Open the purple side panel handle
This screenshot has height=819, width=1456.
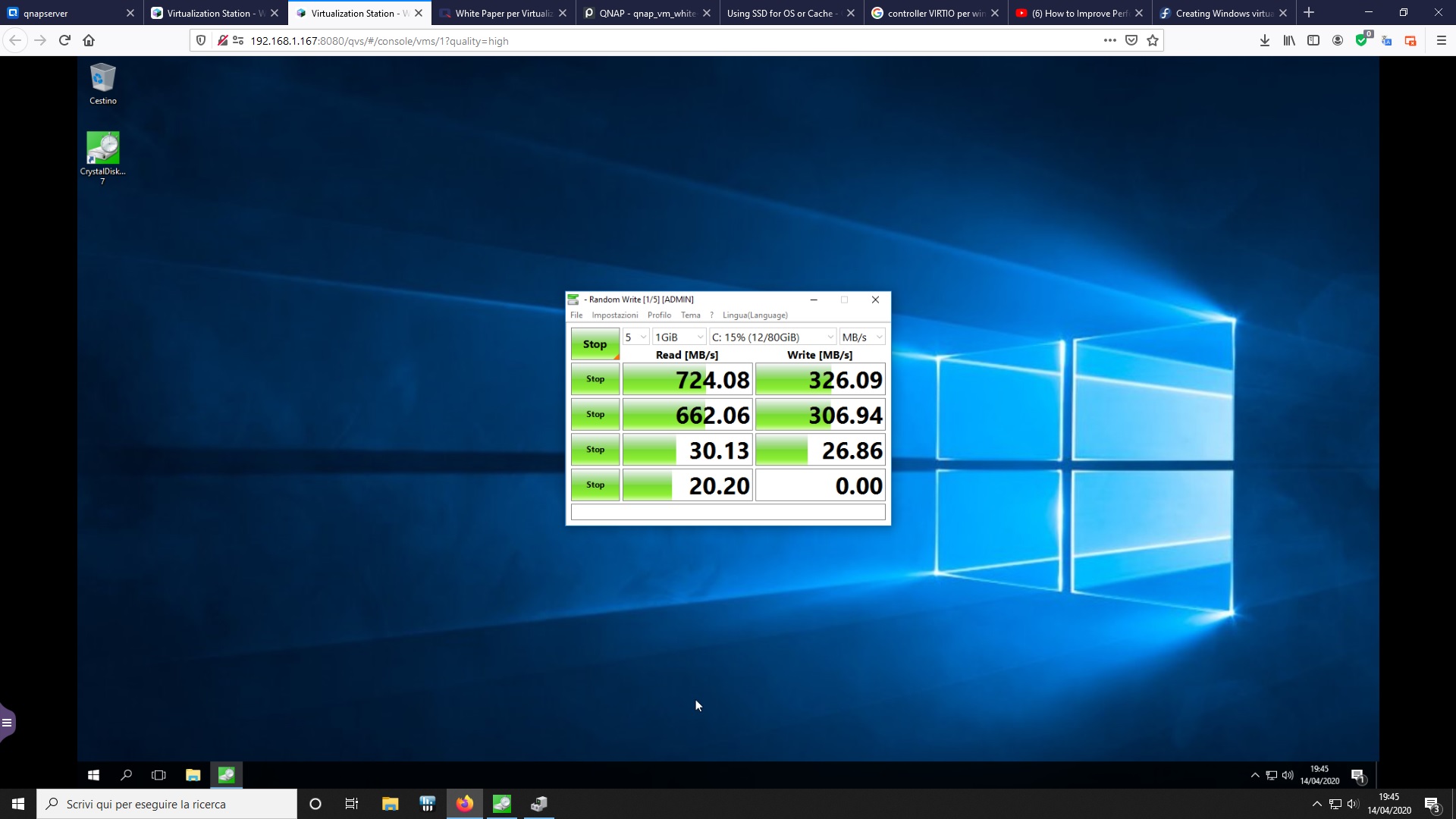pyautogui.click(x=7, y=723)
